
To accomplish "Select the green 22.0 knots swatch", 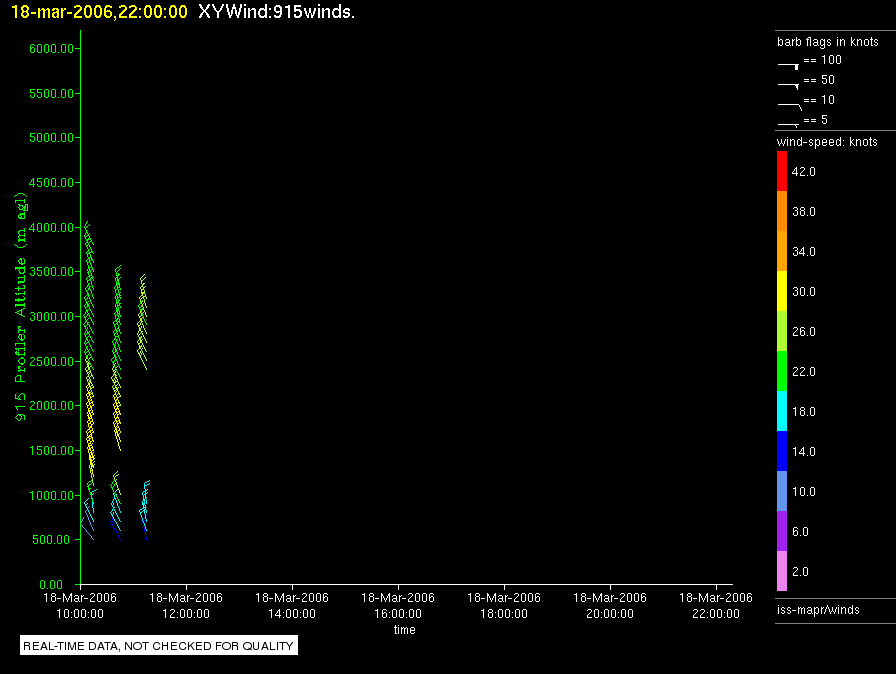I will [x=782, y=371].
